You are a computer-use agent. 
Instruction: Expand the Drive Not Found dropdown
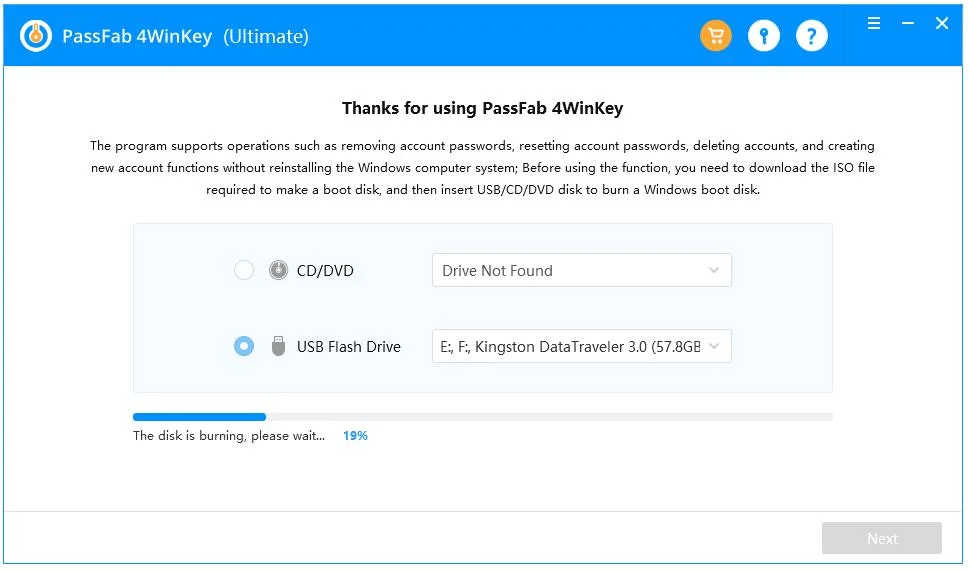581,270
